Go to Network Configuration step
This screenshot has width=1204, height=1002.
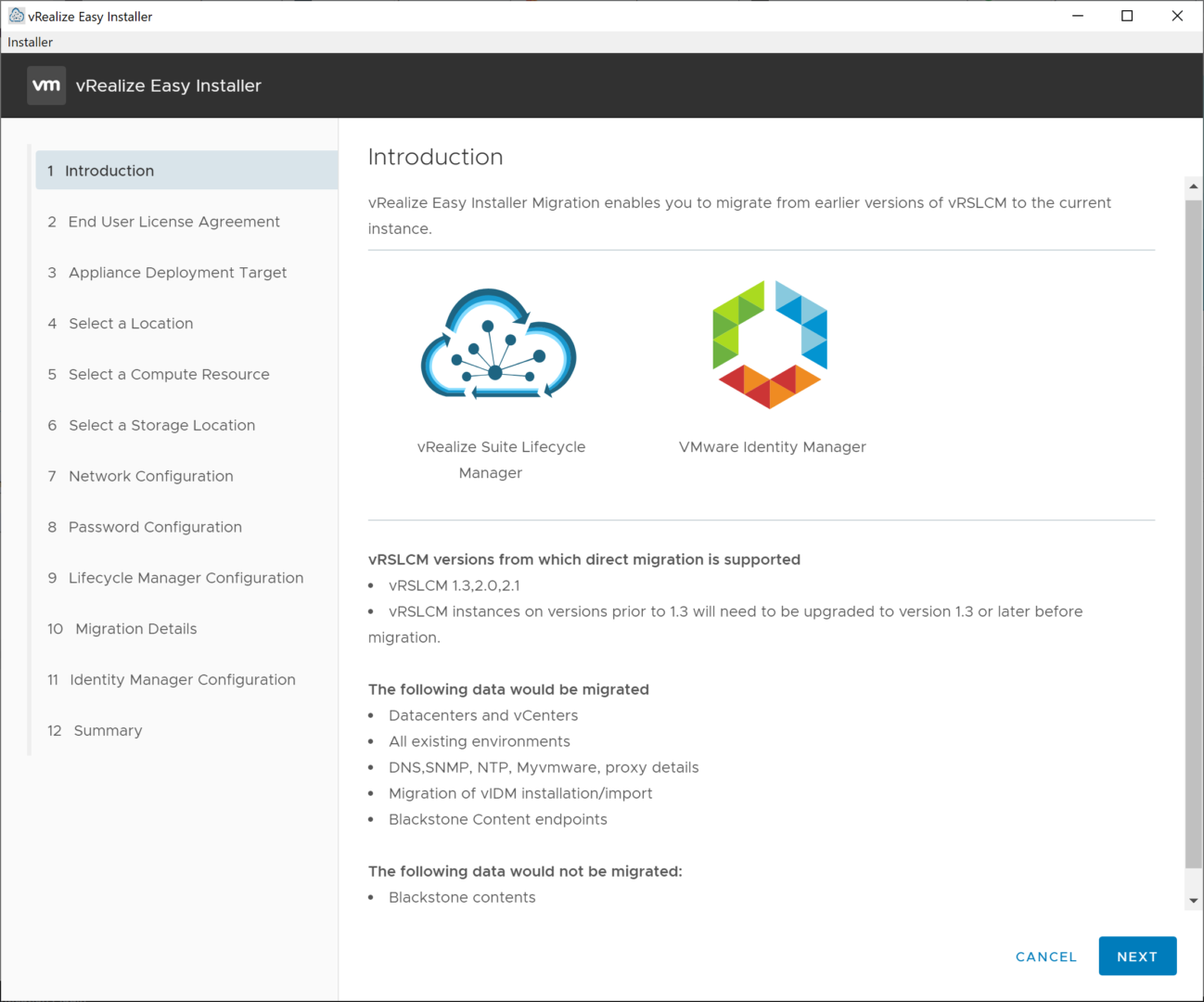pyautogui.click(x=150, y=477)
